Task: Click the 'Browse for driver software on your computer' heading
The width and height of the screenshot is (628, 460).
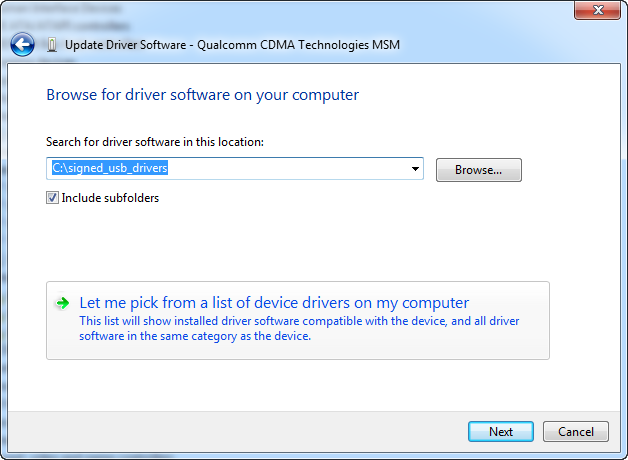Action: 203,95
